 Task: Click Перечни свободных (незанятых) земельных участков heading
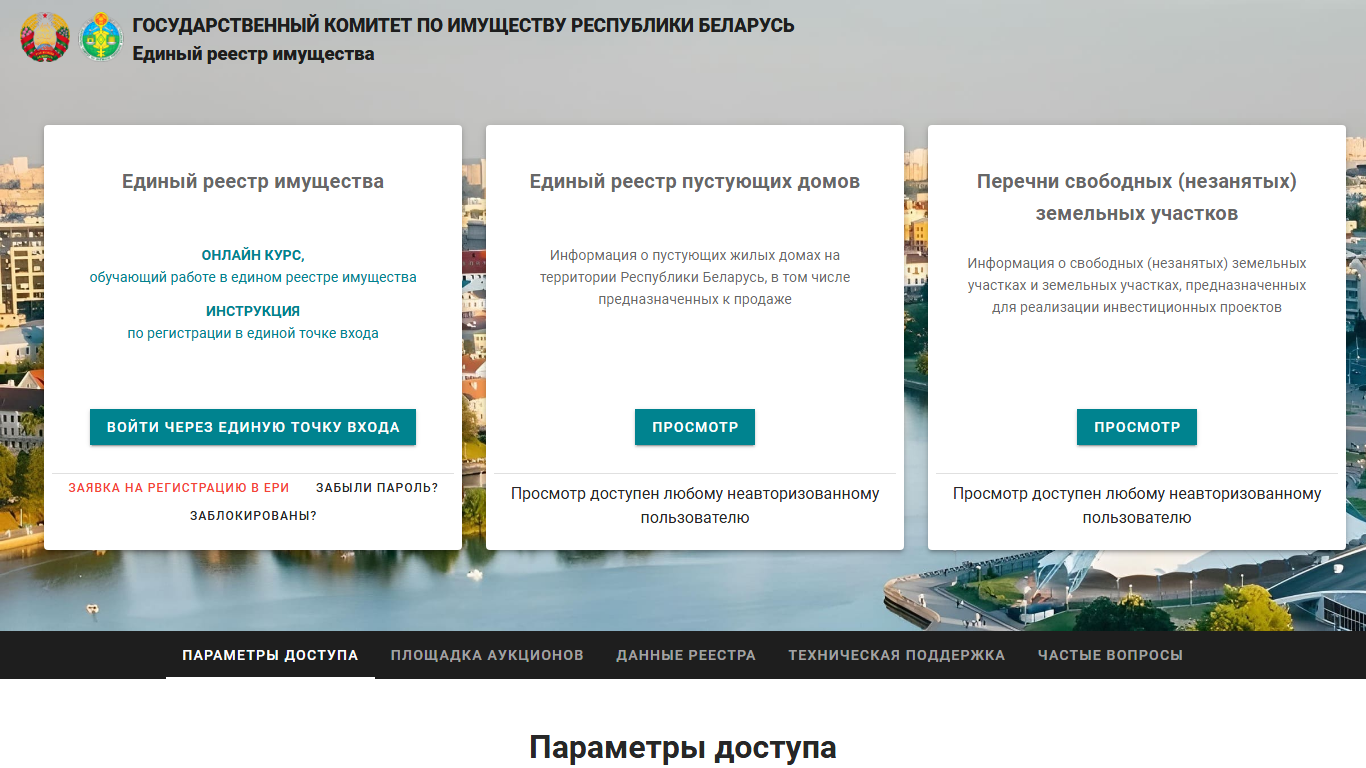click(1137, 197)
